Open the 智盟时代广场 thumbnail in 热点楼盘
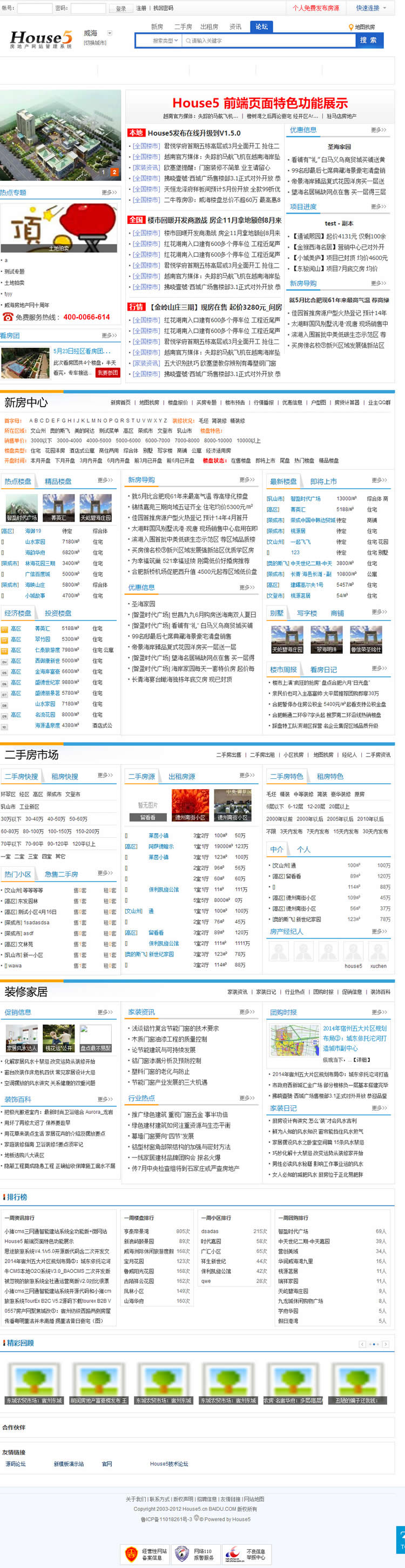405x1568 pixels. (22, 508)
